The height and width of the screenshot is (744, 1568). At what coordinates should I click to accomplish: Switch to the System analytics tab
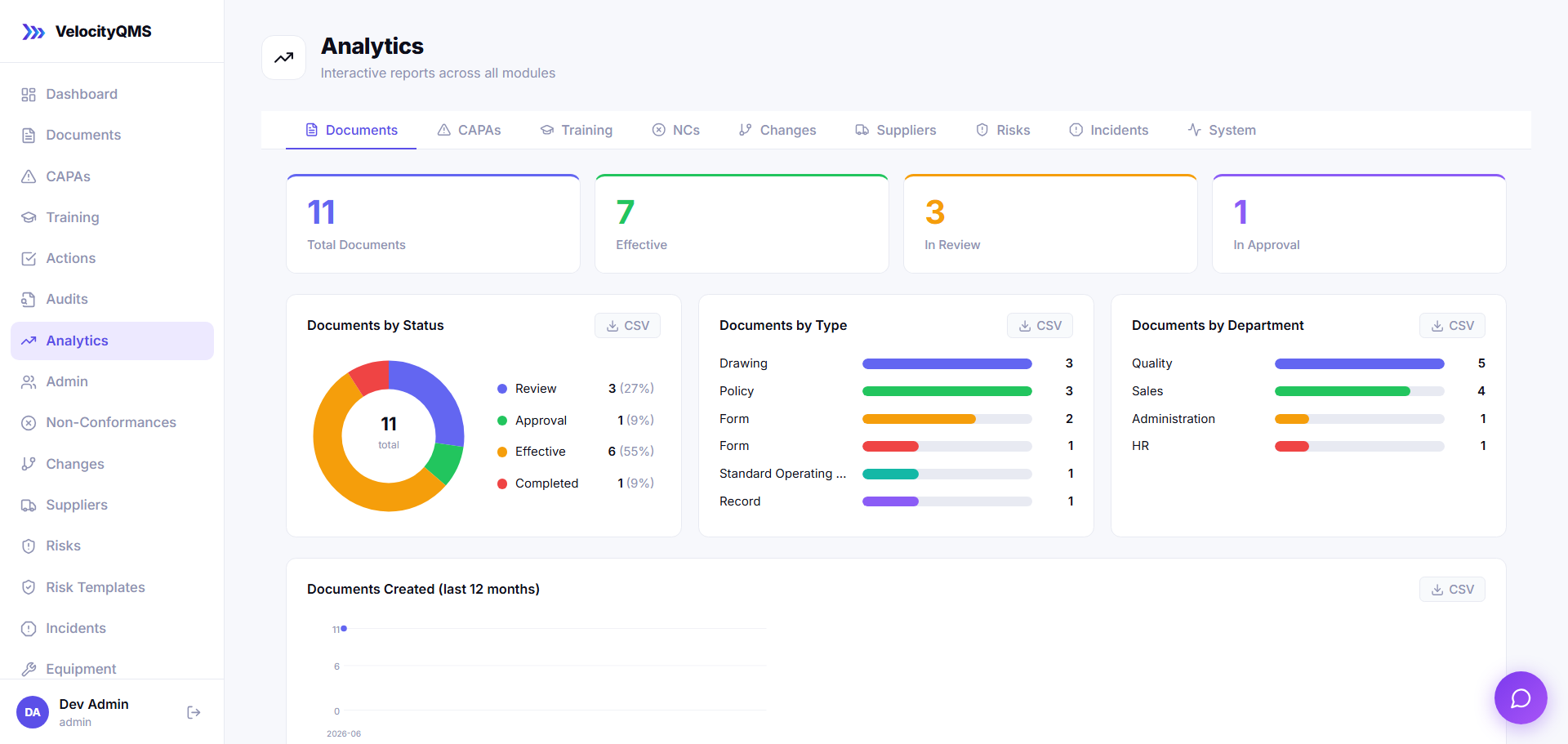click(x=1222, y=130)
